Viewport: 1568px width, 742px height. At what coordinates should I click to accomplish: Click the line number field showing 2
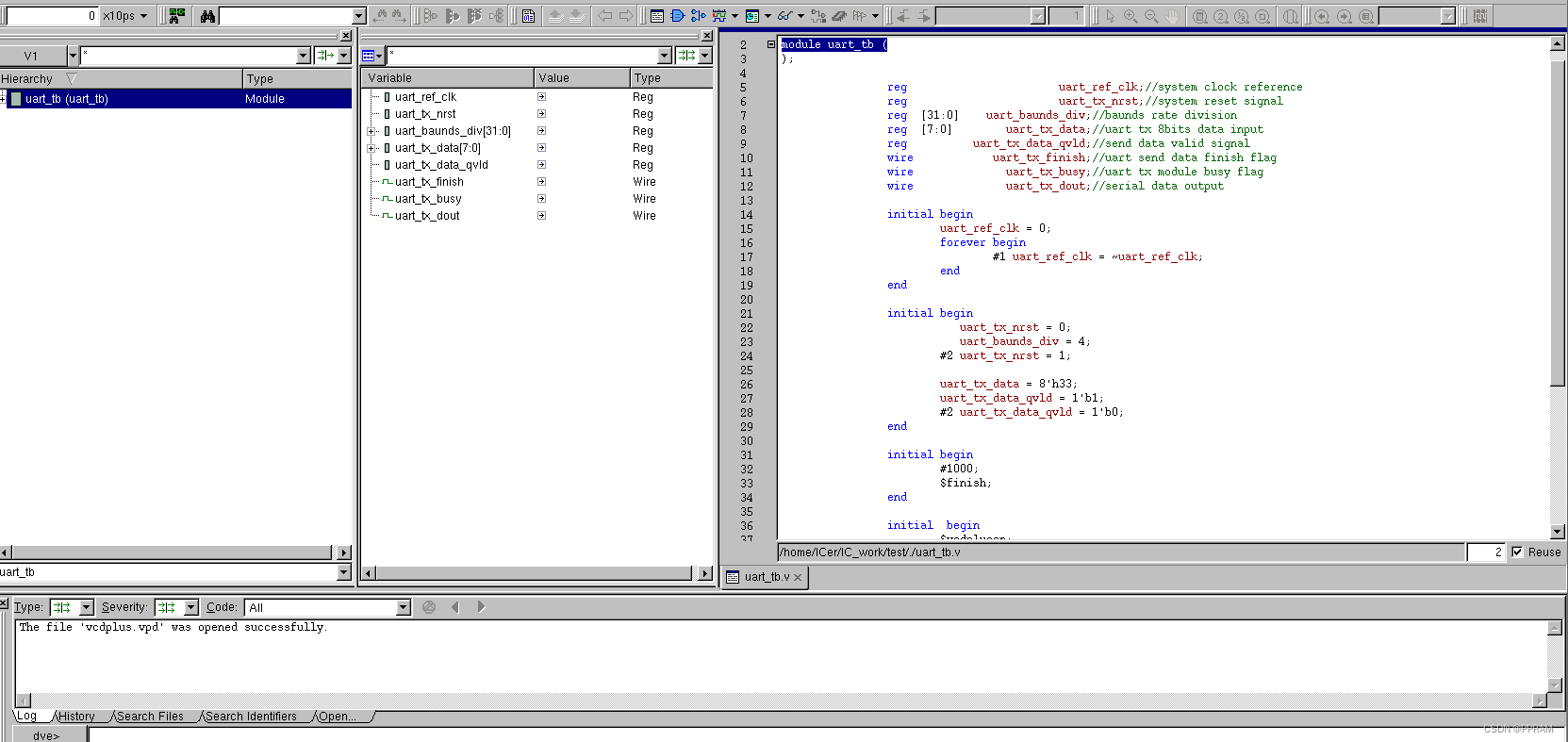1486,552
